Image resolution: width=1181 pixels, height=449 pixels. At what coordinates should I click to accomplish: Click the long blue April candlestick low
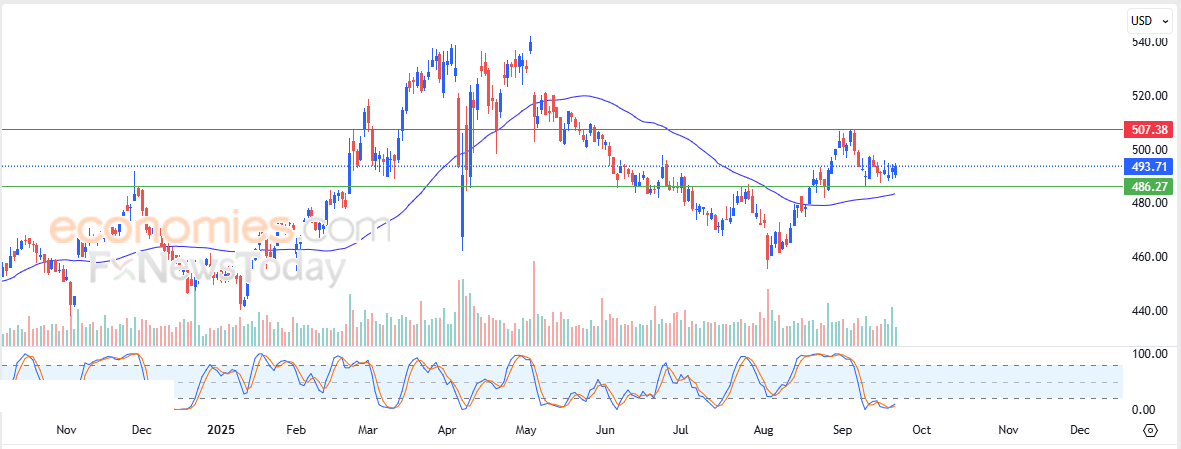pos(462,240)
